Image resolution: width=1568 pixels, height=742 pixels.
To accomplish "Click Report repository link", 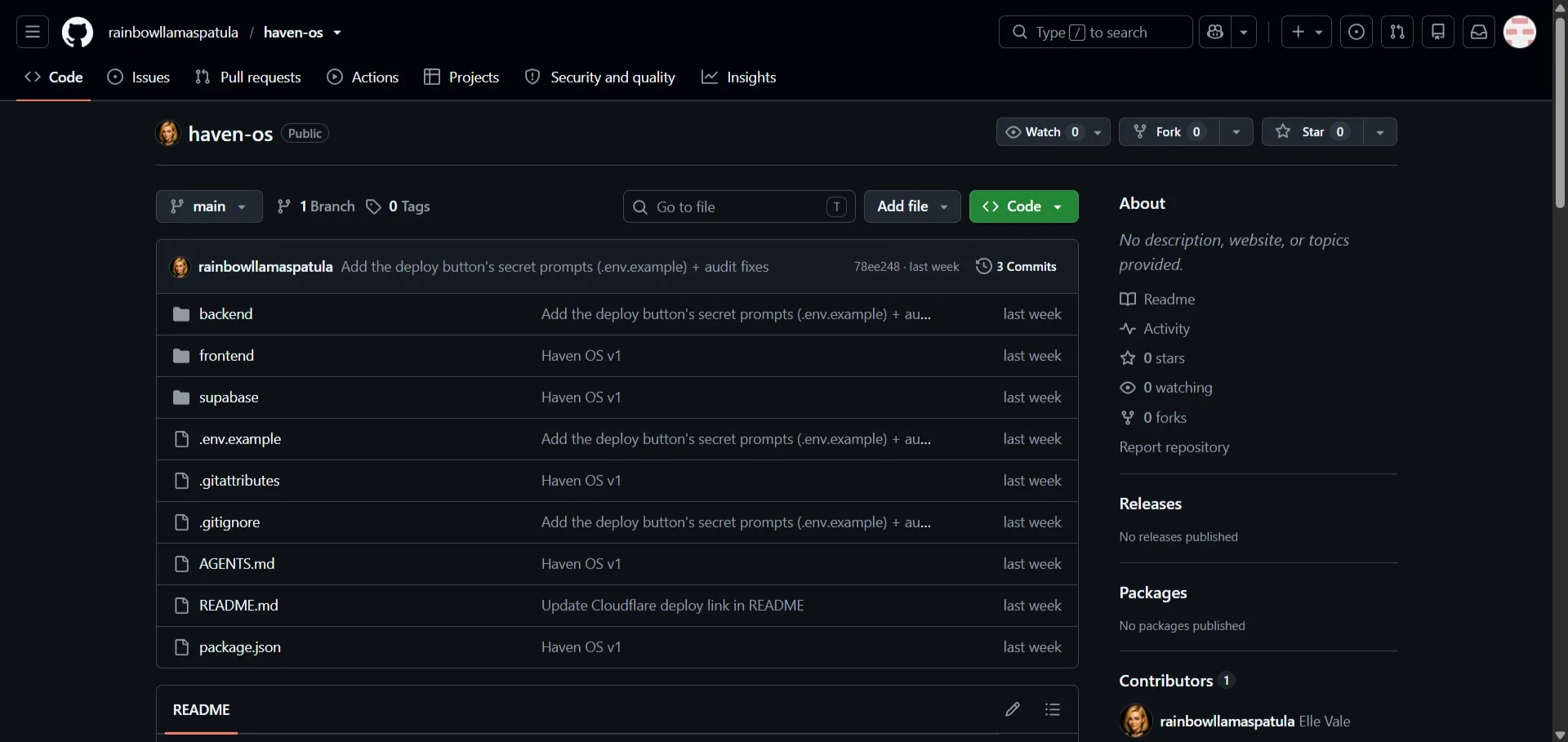I will tap(1174, 447).
